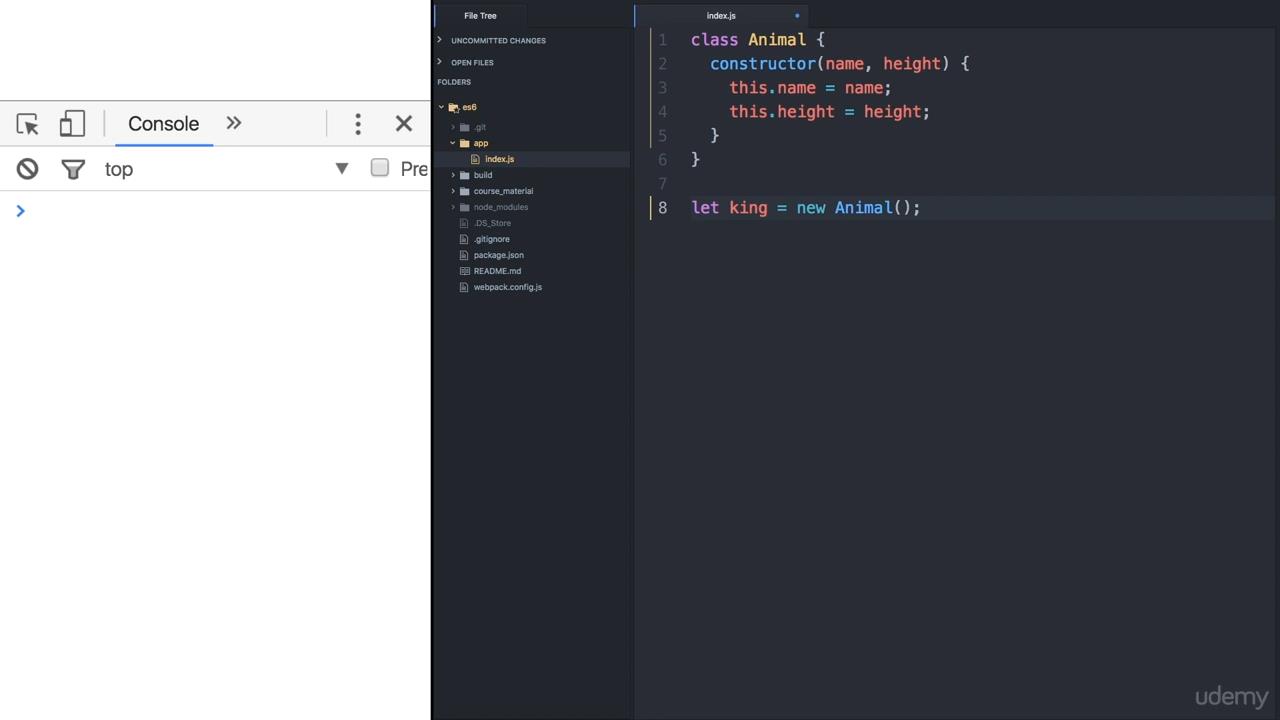Open the .gitignore file
The width and height of the screenshot is (1280, 720).
click(x=491, y=239)
